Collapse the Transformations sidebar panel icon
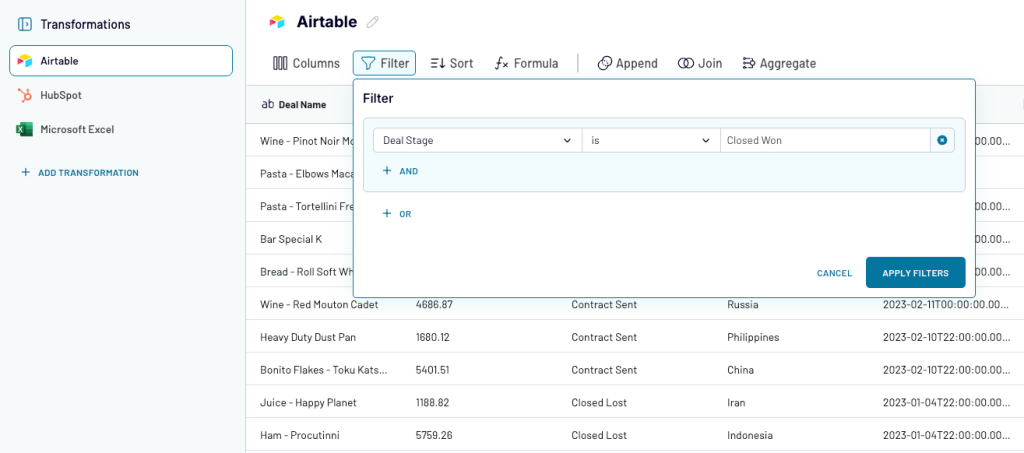Screen dimensions: 1024x453 point(25,24)
